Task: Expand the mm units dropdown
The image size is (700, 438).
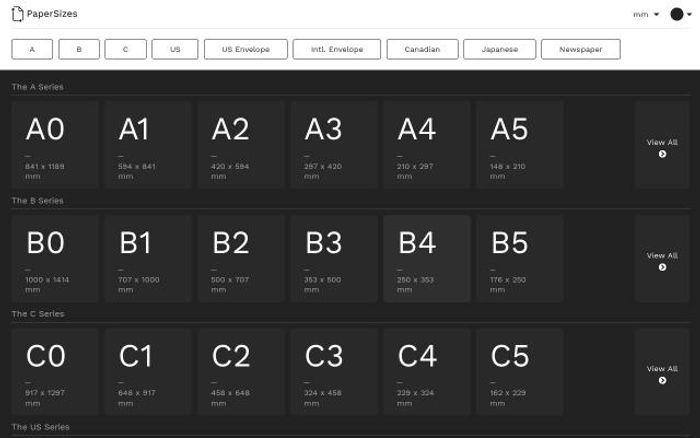Action: [646, 14]
